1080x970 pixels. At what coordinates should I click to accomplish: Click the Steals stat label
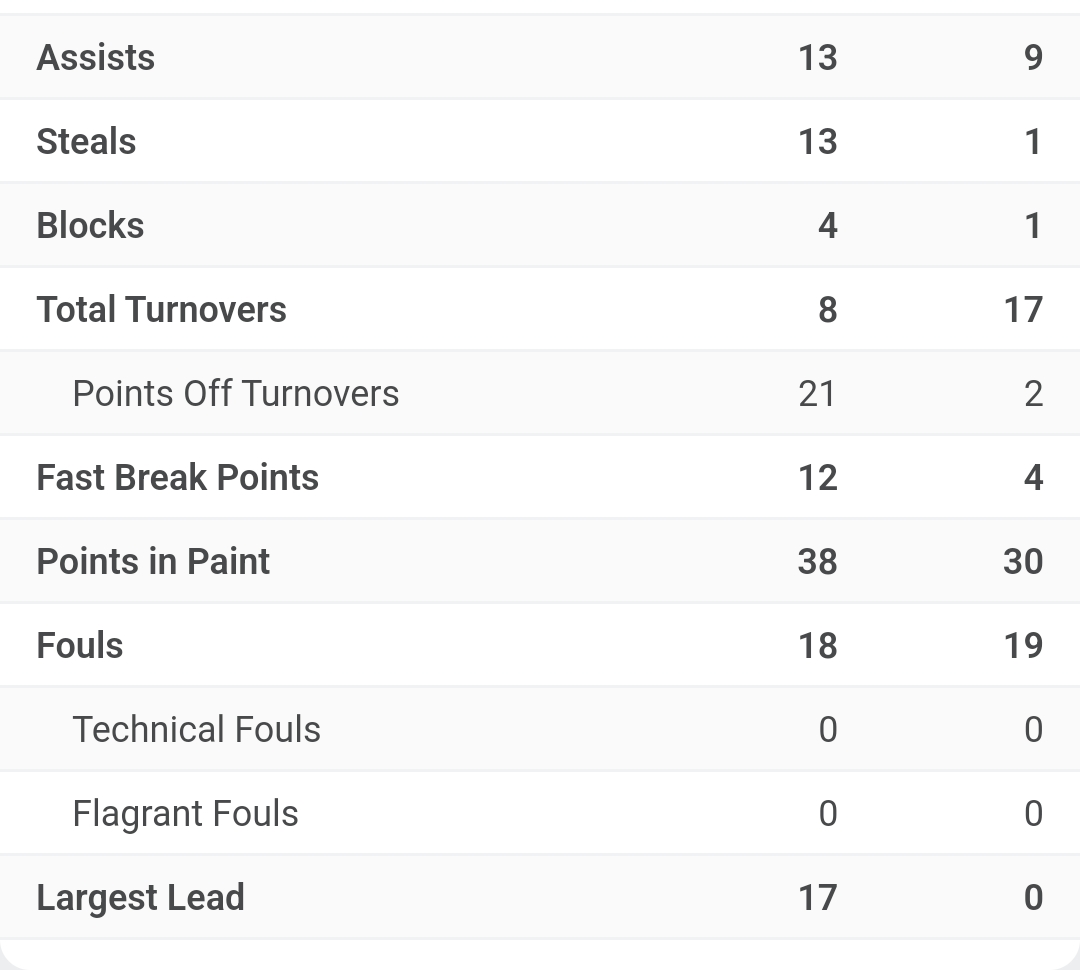(x=86, y=141)
